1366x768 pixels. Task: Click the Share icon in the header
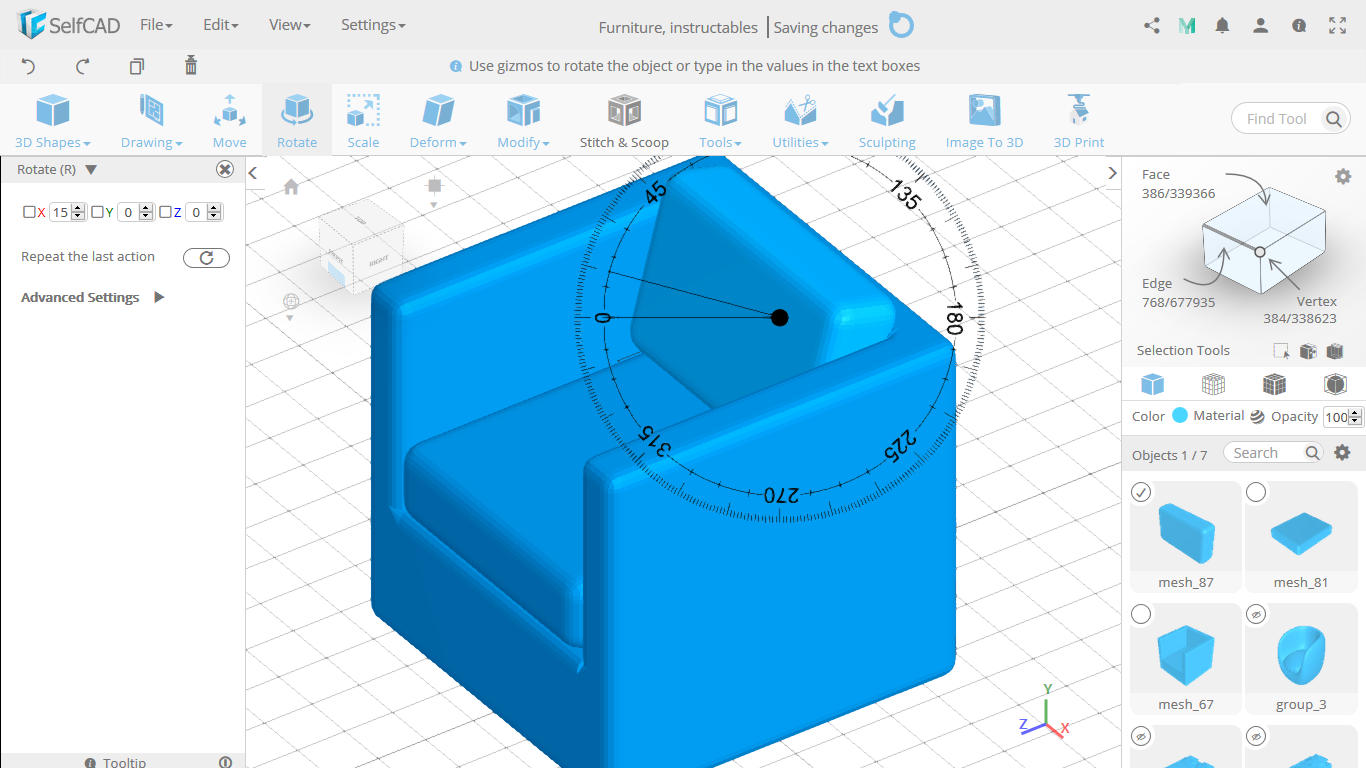[1151, 26]
